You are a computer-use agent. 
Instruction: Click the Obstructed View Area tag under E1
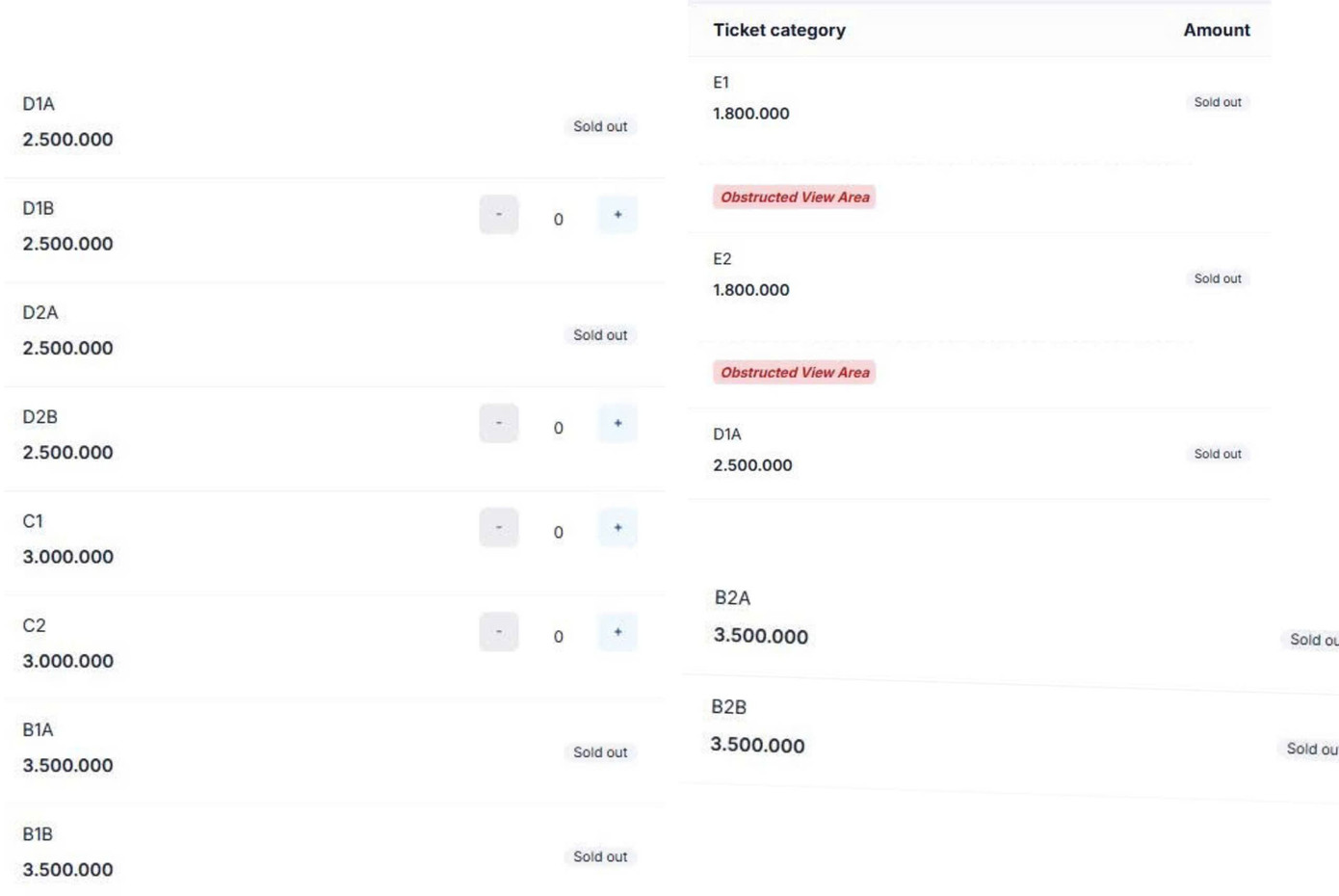[794, 198]
